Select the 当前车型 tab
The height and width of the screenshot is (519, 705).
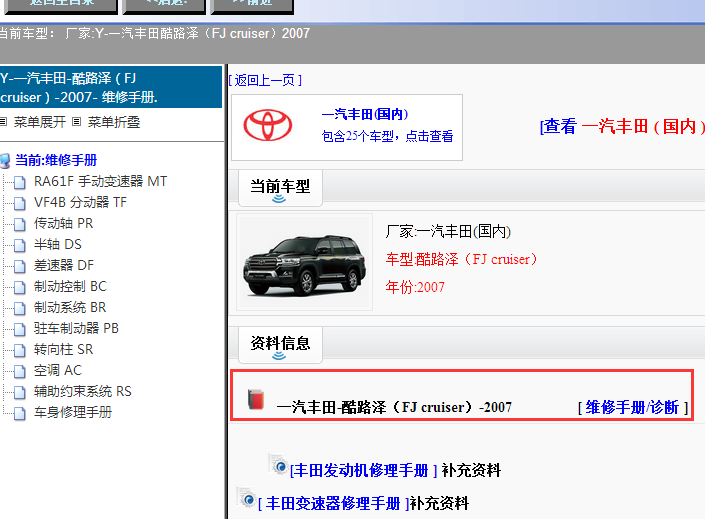[x=280, y=188]
